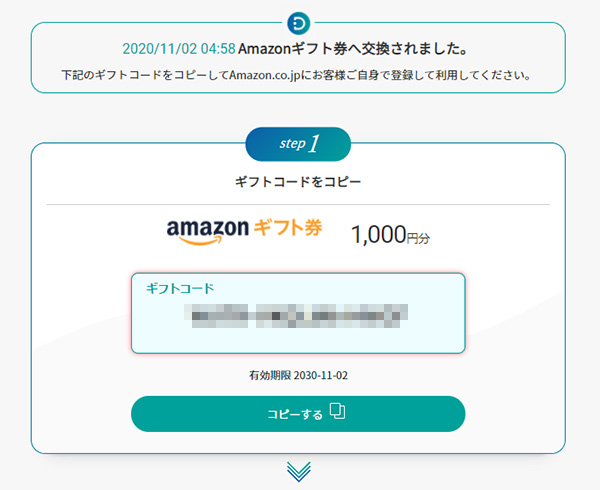Click the 2030-11-02 expiry date
600x490 pixels.
321,376
